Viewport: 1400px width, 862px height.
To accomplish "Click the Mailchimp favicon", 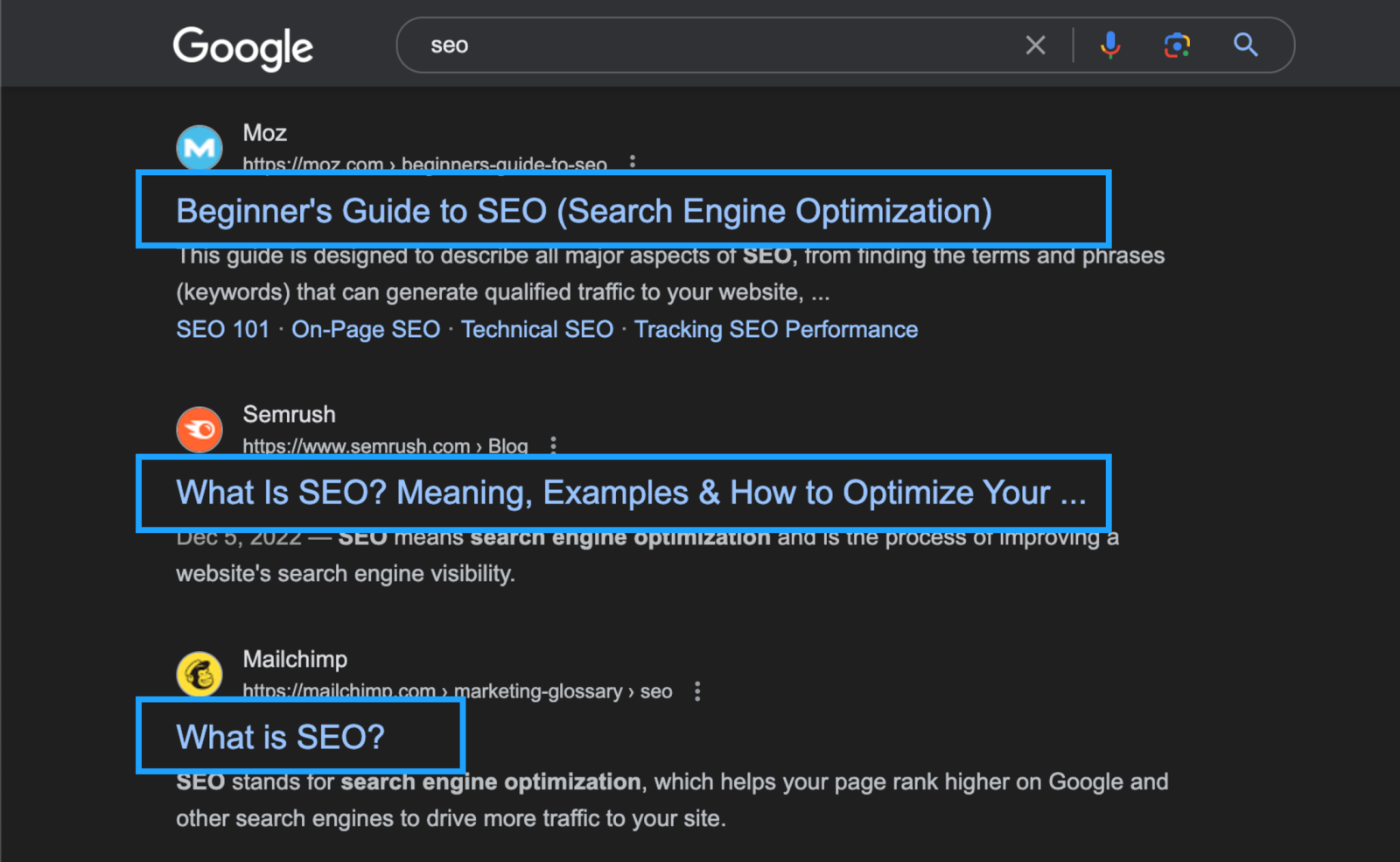I will click(x=199, y=674).
